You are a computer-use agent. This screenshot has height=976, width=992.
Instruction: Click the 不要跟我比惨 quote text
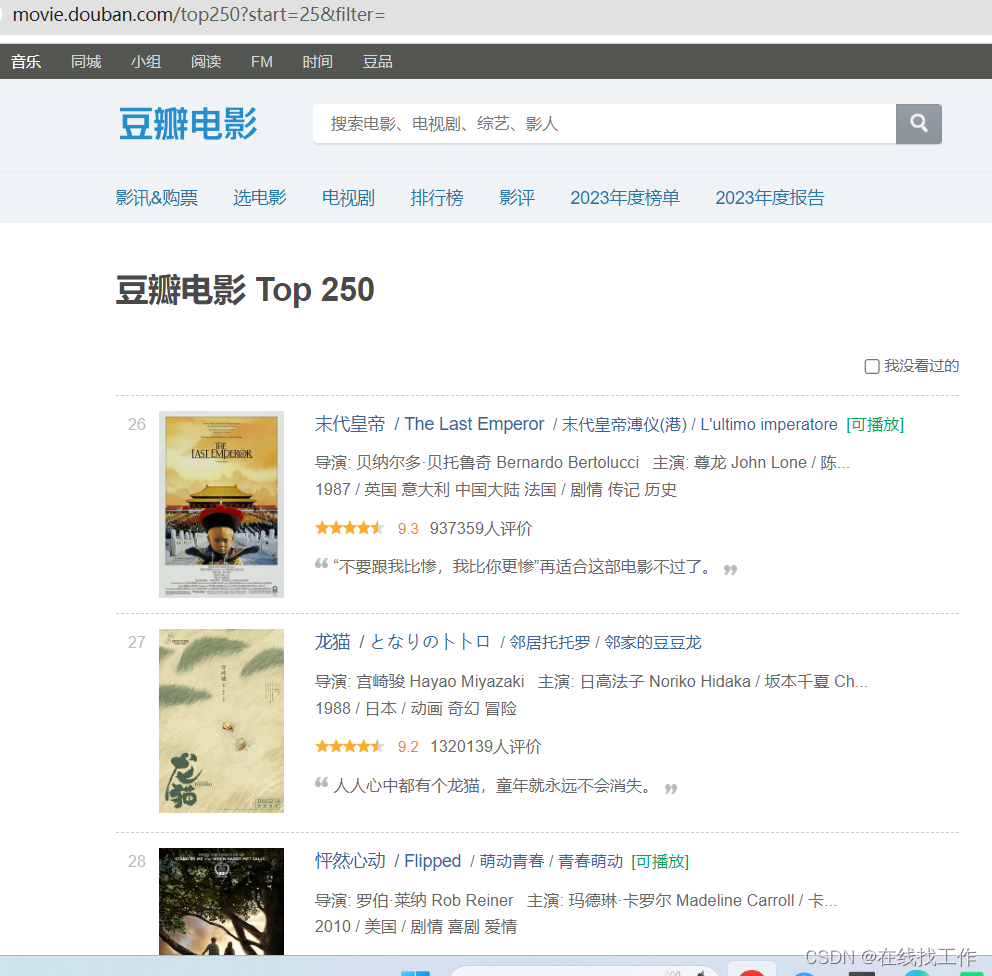click(x=523, y=566)
